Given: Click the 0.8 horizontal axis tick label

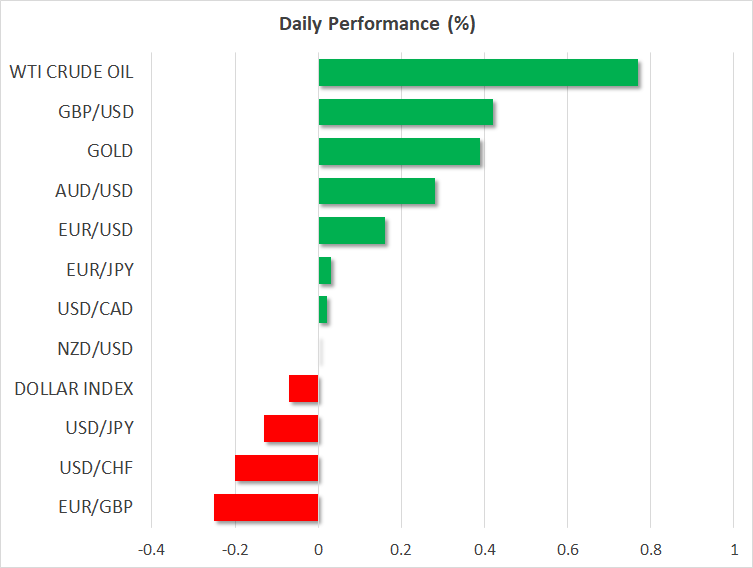Looking at the screenshot, I should tap(650, 549).
